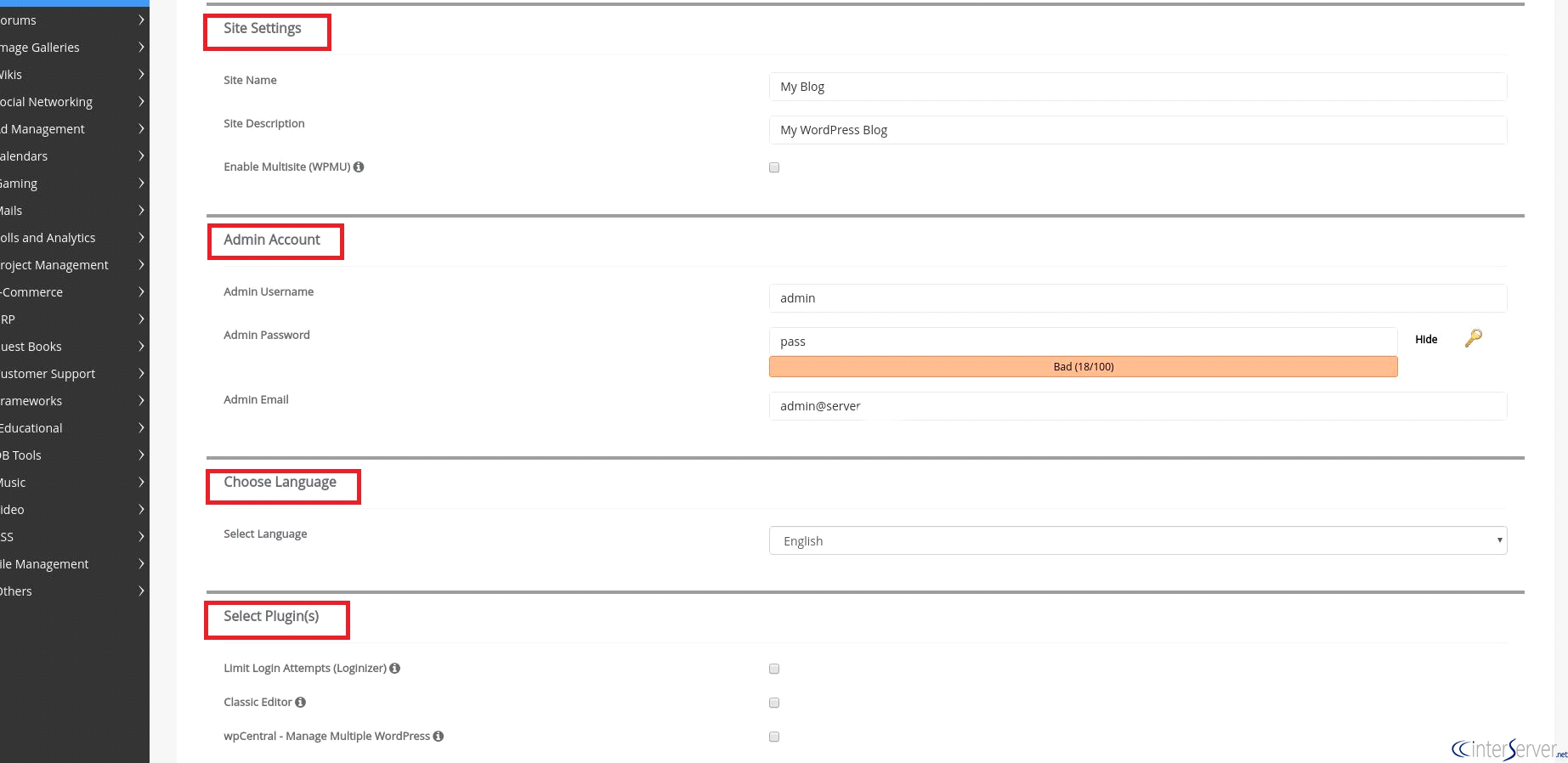Open the Music category
Screen dimensions: 1568x763
coord(75,483)
